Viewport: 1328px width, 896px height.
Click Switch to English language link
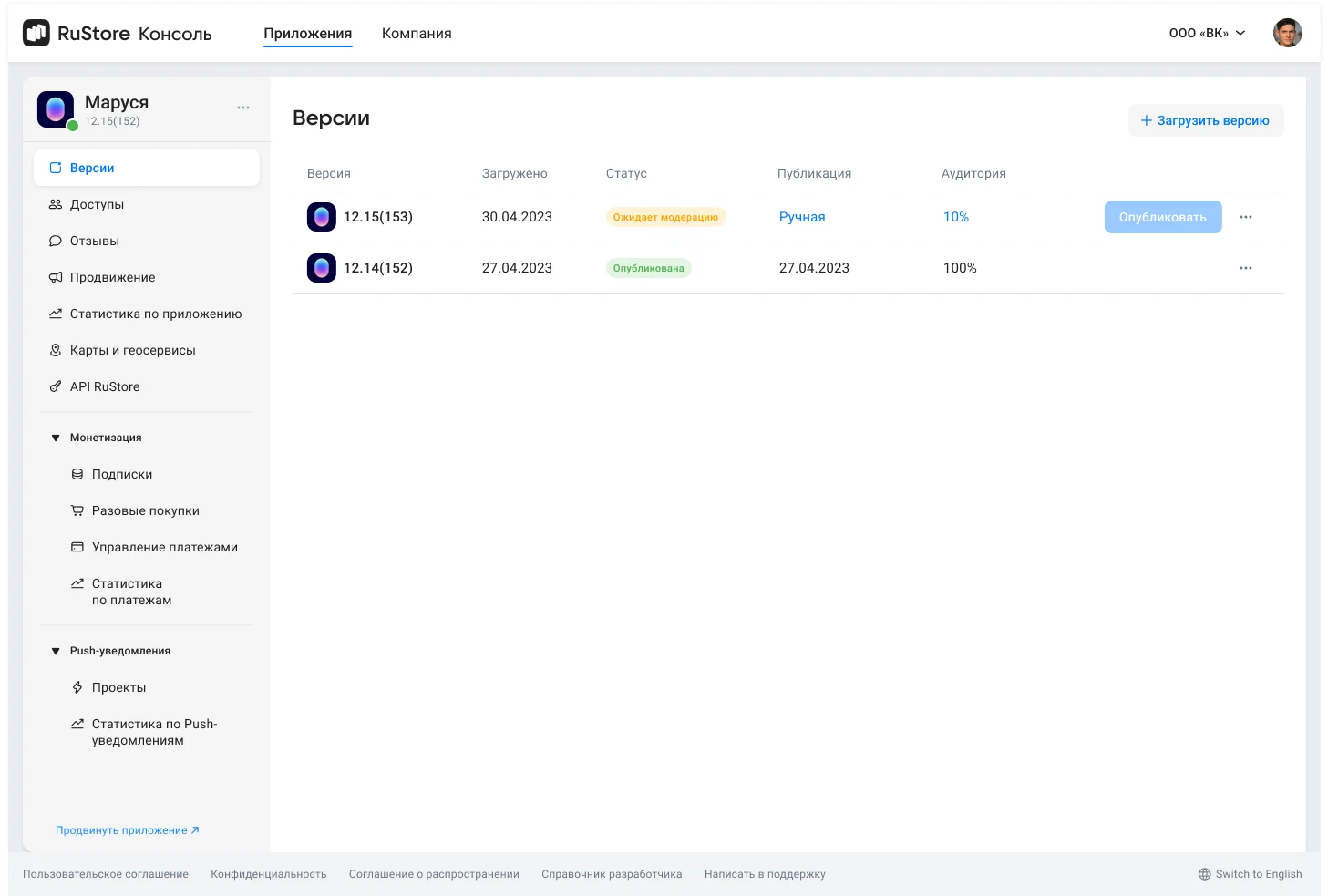coord(1250,874)
